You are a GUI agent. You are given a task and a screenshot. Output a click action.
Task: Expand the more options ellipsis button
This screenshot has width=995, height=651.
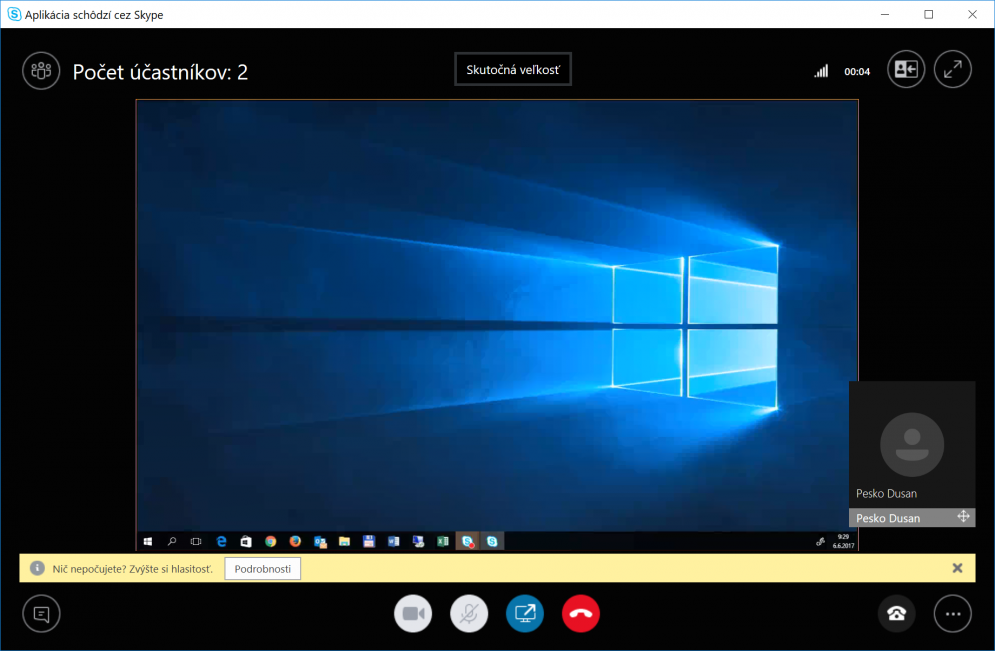pos(952,614)
